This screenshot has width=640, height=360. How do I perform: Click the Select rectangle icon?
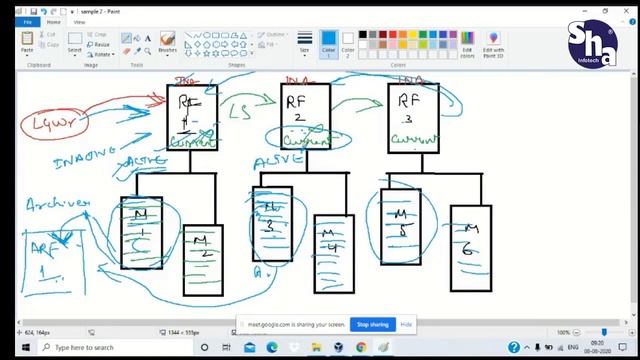[x=75, y=39]
